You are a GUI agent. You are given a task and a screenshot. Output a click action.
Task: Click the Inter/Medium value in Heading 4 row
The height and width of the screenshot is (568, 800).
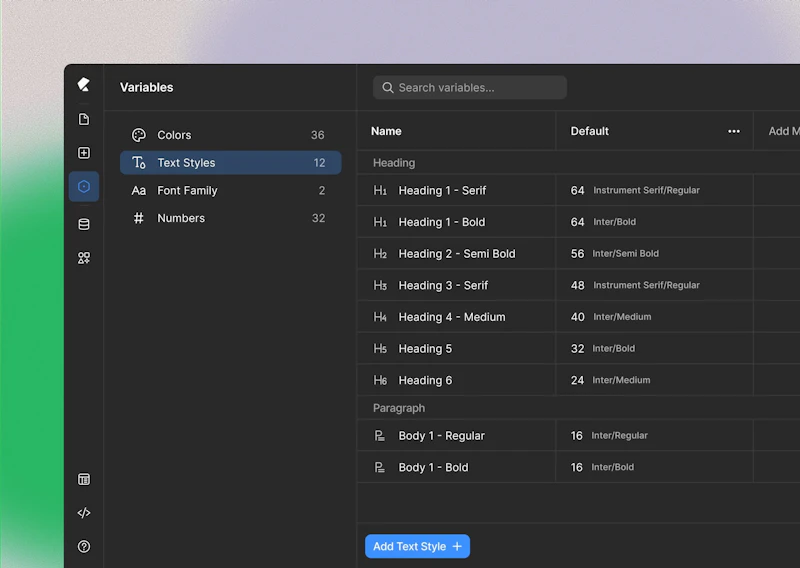[x=622, y=317]
